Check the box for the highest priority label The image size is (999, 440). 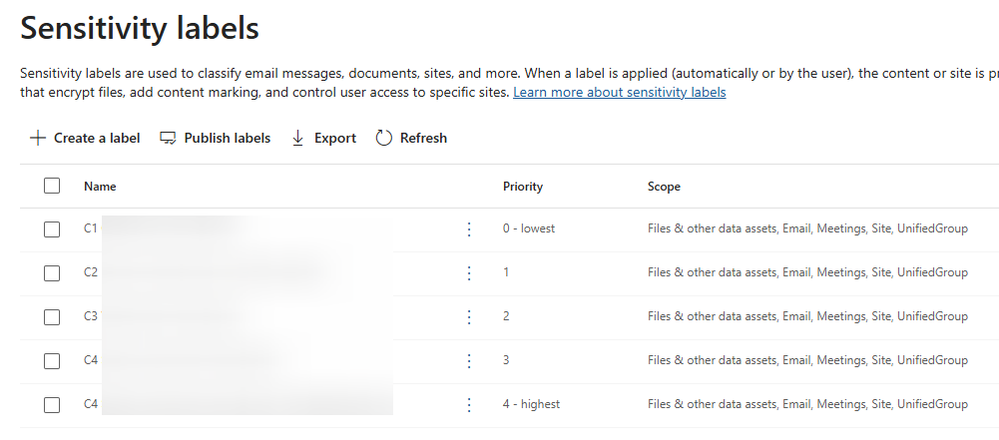pyautogui.click(x=52, y=405)
